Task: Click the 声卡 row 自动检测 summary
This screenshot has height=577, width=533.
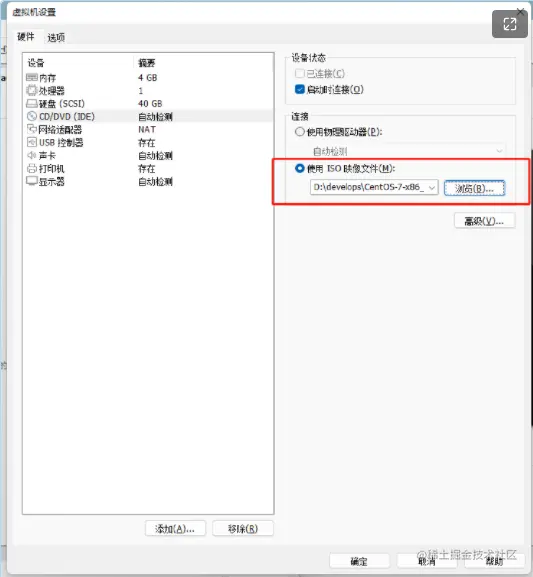Action: [155, 156]
